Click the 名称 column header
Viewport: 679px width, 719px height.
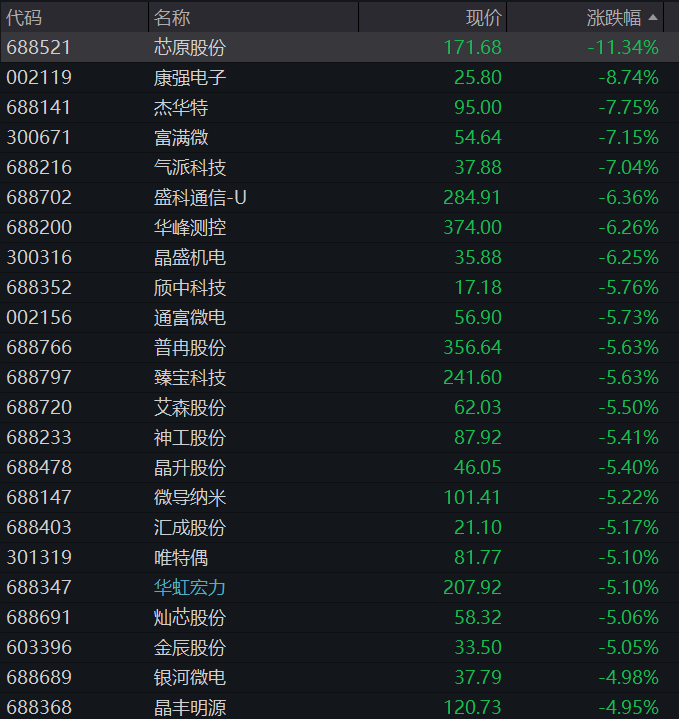pyautogui.click(x=172, y=18)
